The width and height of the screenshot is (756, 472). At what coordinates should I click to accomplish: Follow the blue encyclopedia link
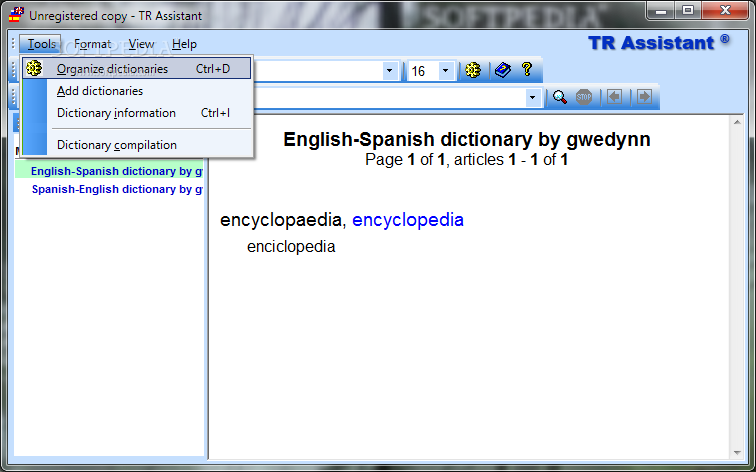click(408, 220)
